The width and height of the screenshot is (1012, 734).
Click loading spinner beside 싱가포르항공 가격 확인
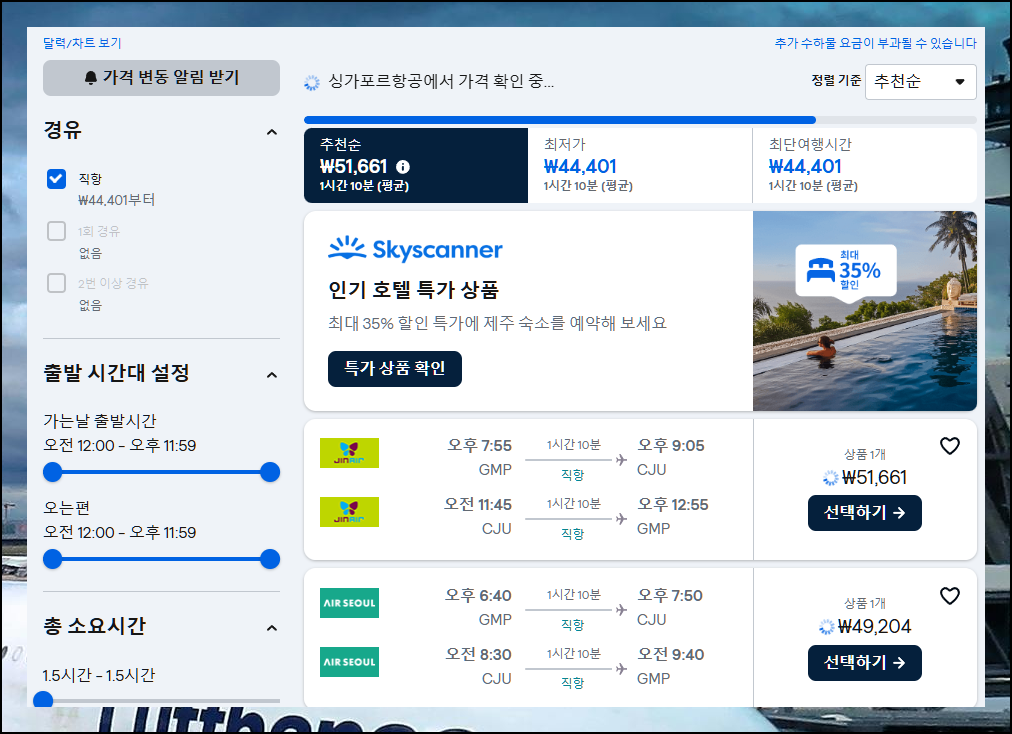pos(312,83)
